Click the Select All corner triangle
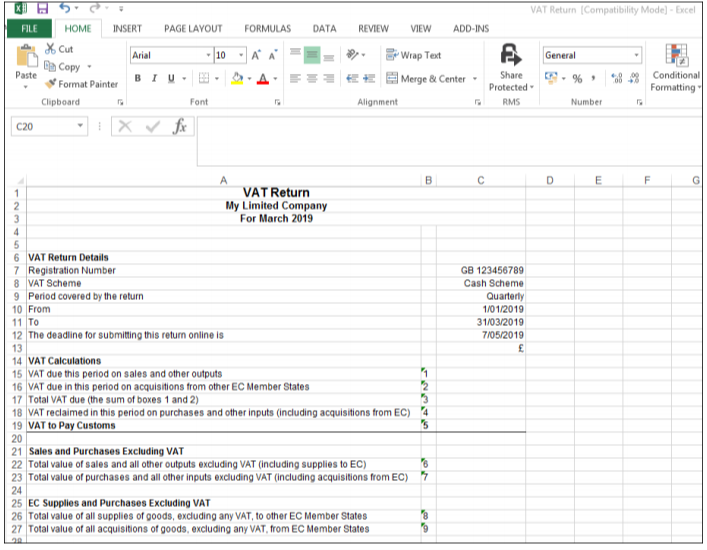The image size is (707, 550). (x=19, y=181)
